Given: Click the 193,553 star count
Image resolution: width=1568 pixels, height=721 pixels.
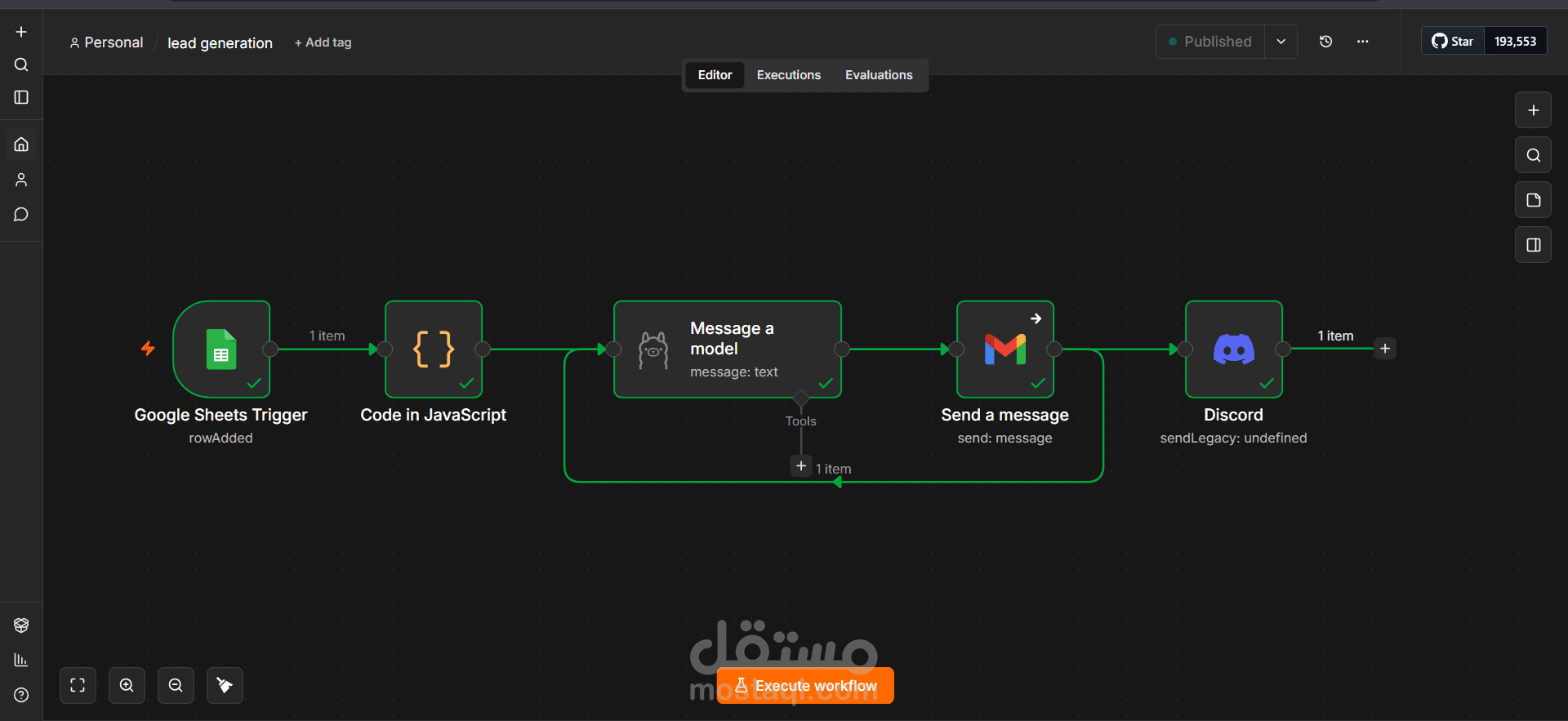Looking at the screenshot, I should click(1515, 42).
